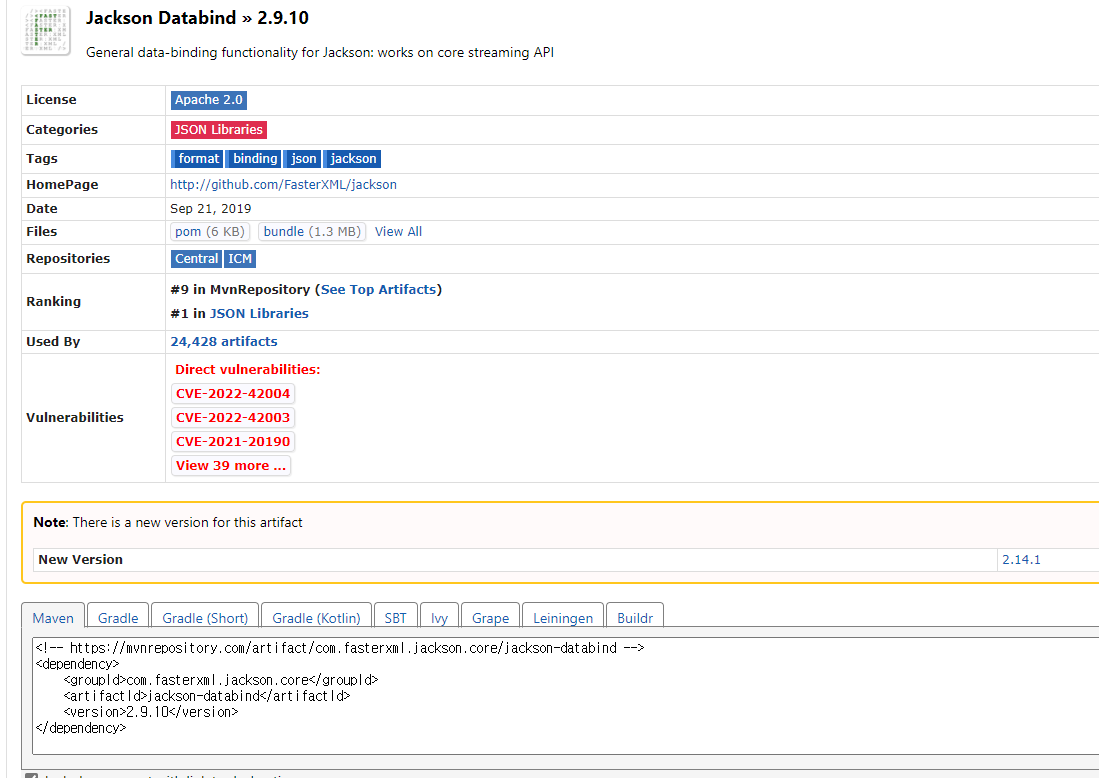Open the JSON Libraries category badge
Image resolution: width=1099 pixels, height=778 pixels.
tap(219, 130)
